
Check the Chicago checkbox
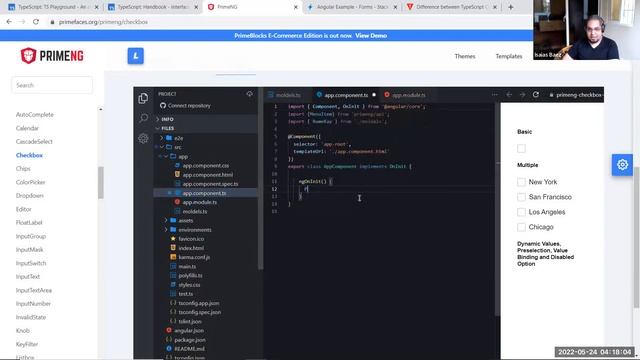[x=521, y=227]
